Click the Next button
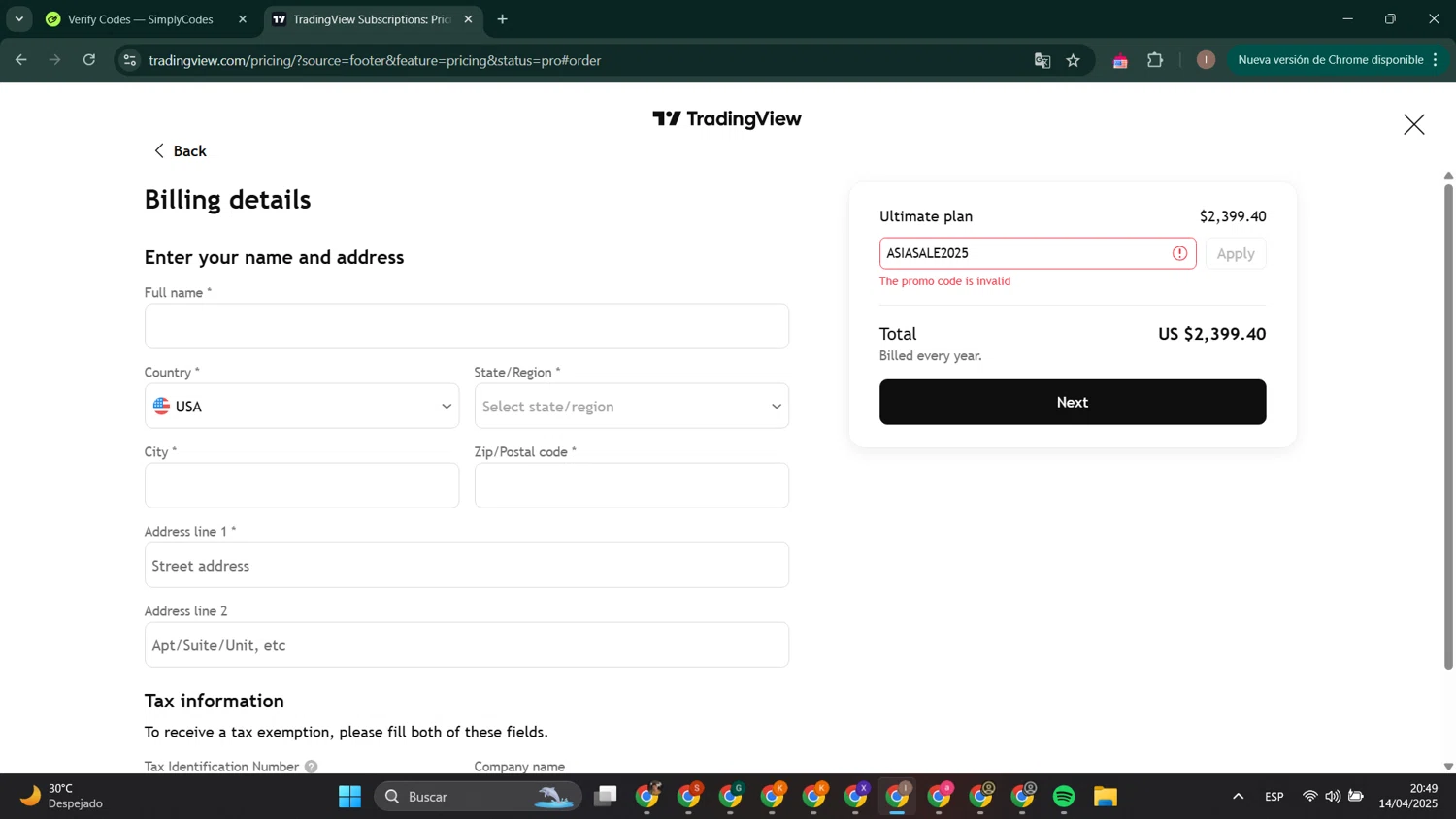1456x819 pixels. (x=1073, y=402)
